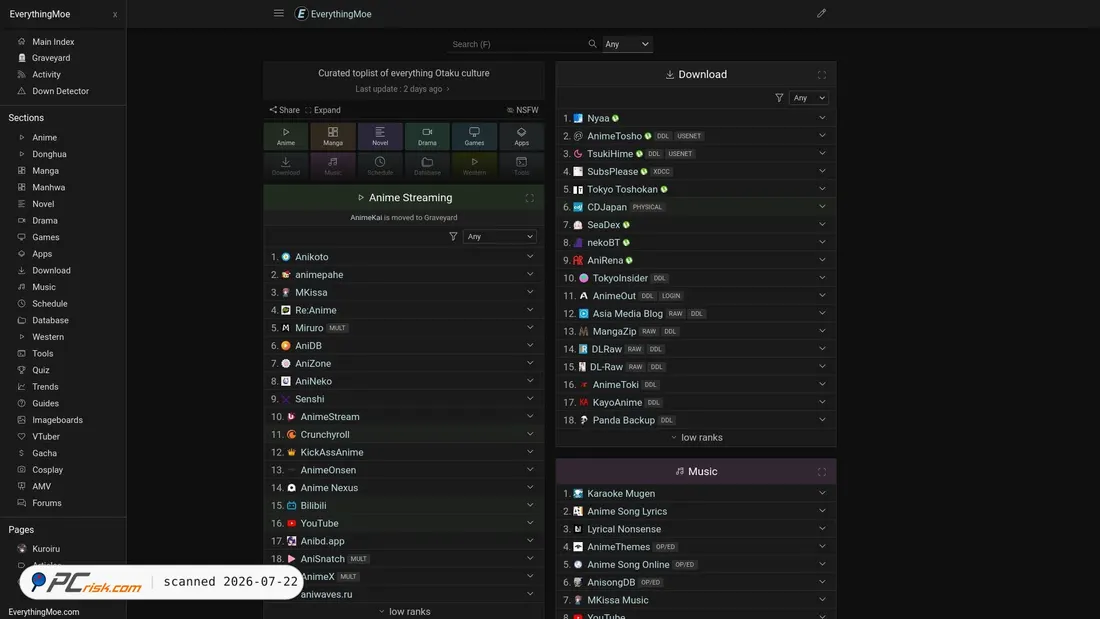Click the pencil edit icon
The image size is (1100, 619).
point(821,13)
